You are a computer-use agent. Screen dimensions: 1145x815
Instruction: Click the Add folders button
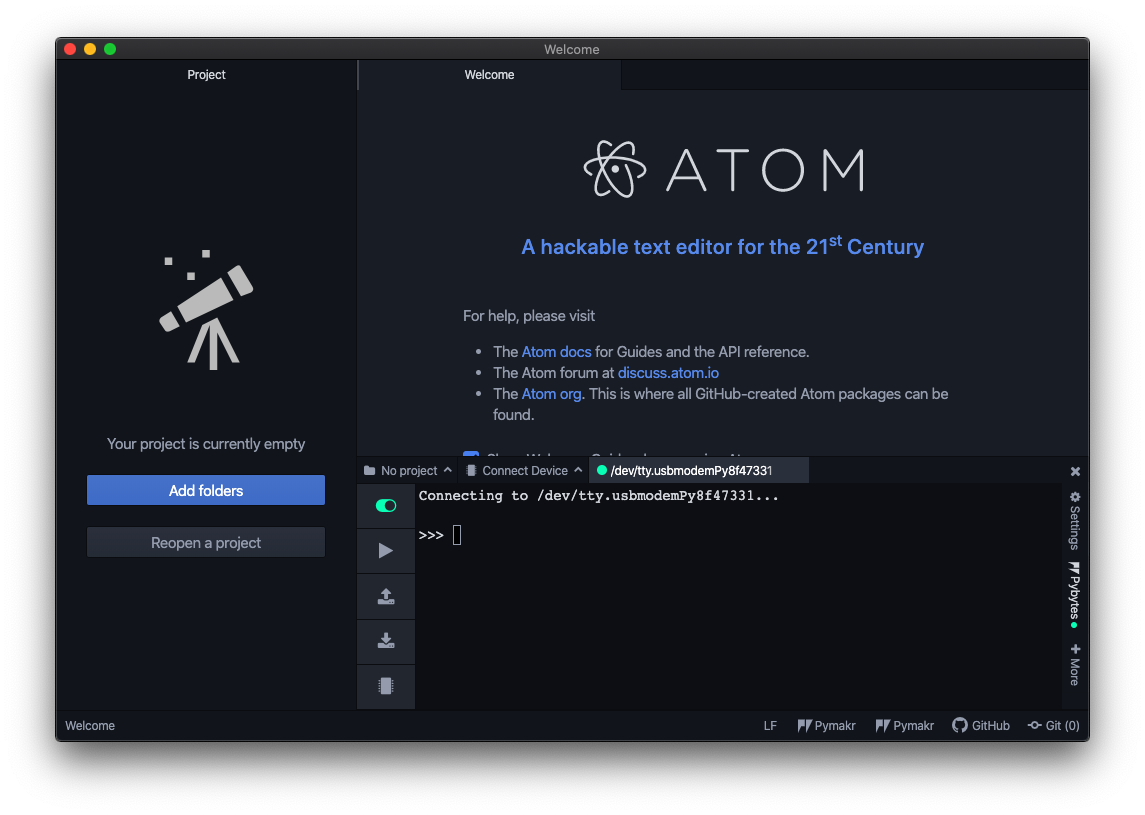[x=205, y=490]
